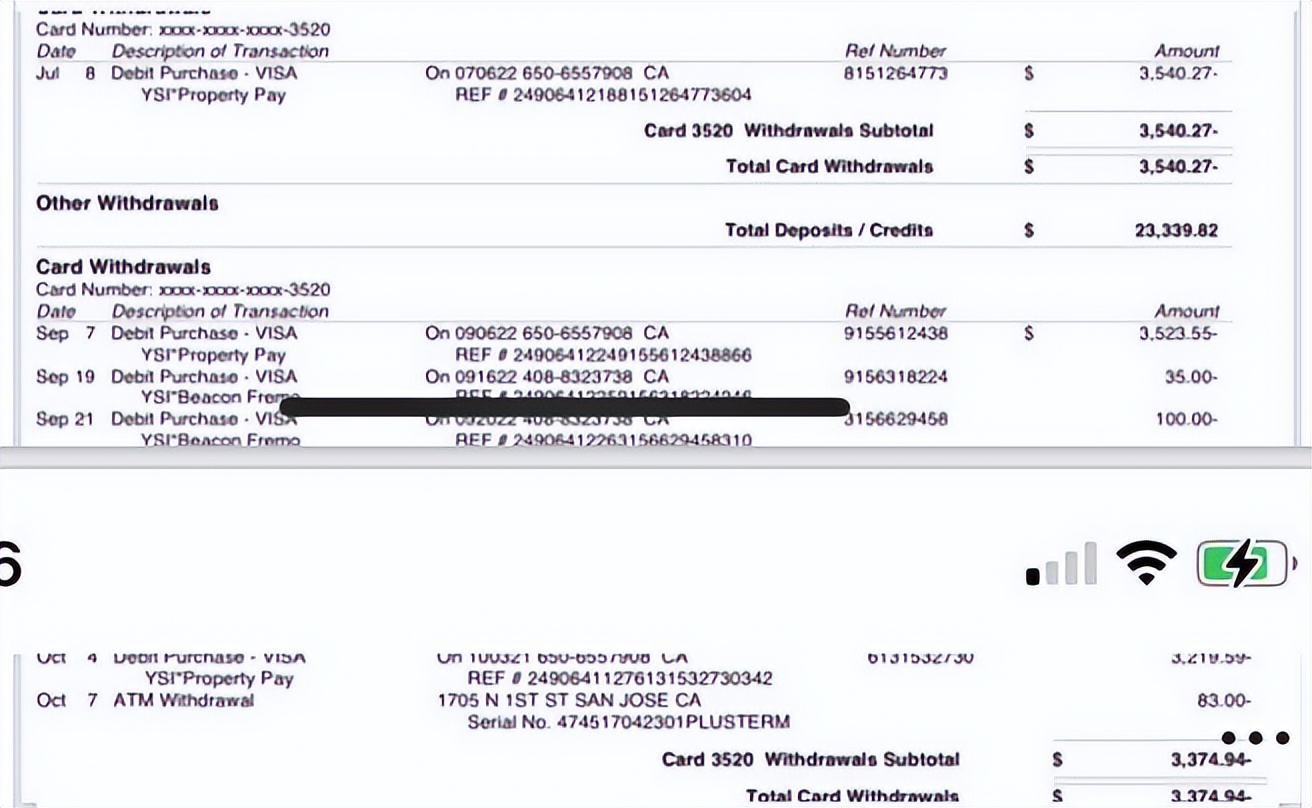Select the 23,339.82 deposits total amount
This screenshot has height=808, width=1312.
(1176, 230)
